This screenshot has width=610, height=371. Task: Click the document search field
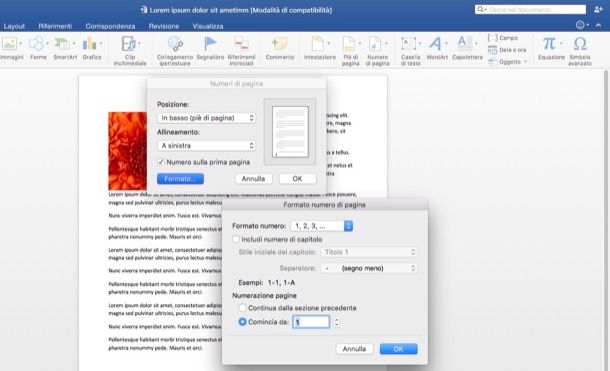(530, 9)
